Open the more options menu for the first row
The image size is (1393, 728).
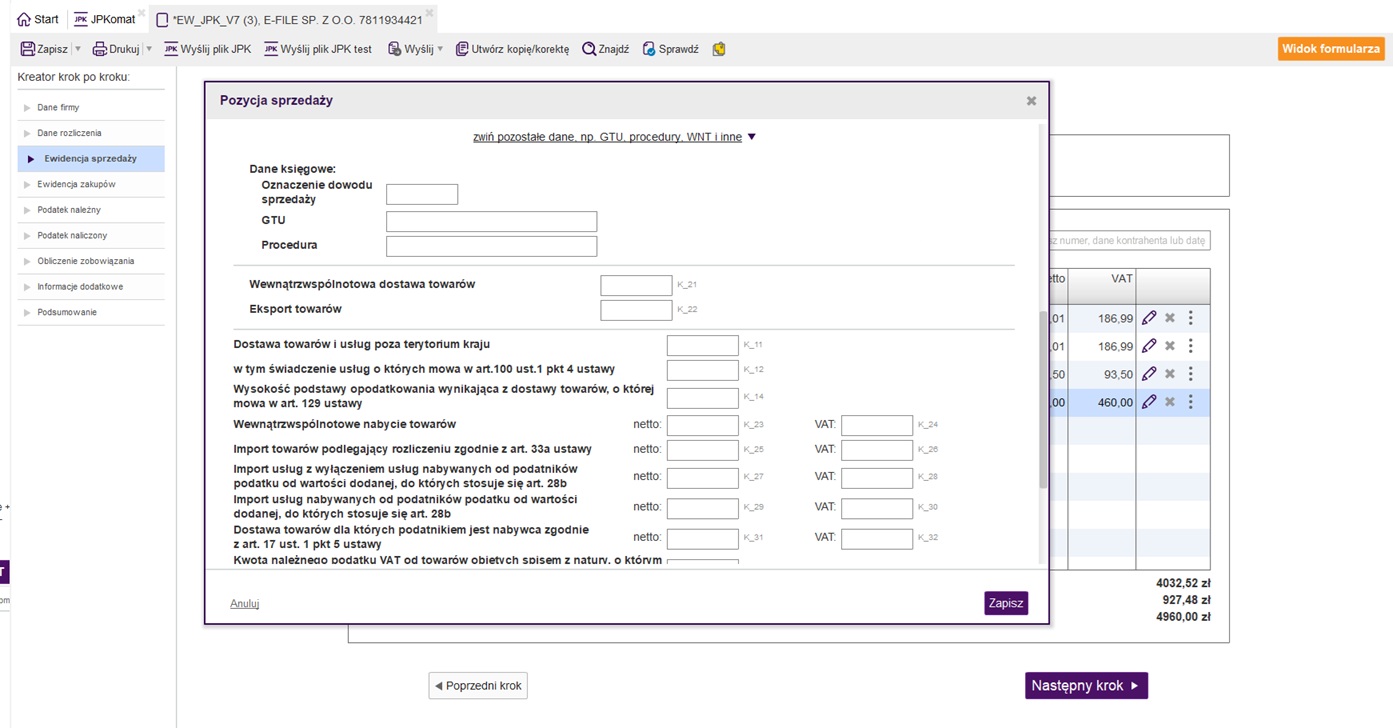tap(1191, 318)
